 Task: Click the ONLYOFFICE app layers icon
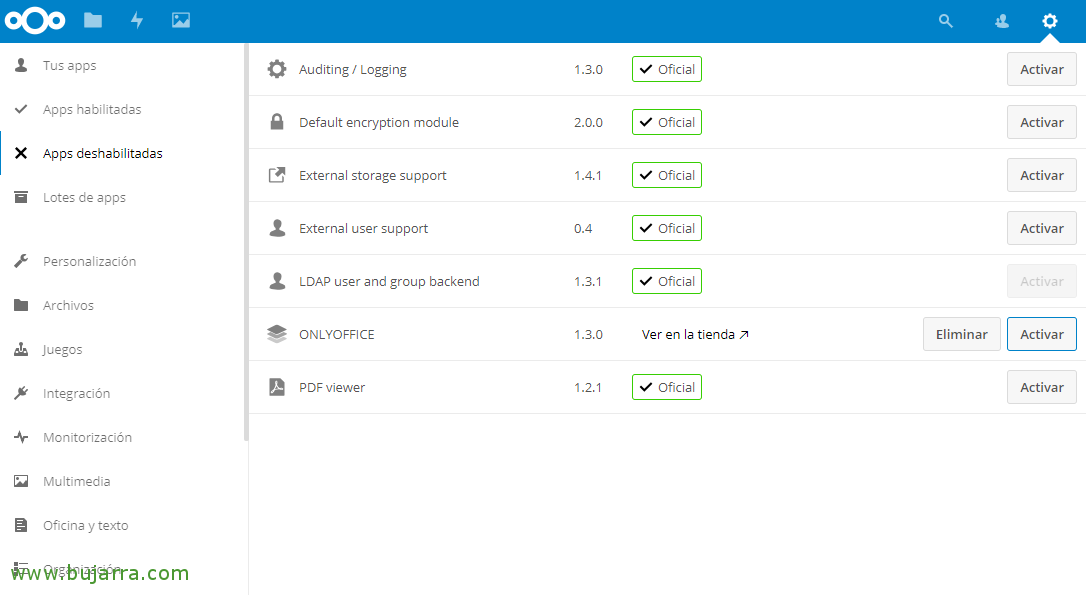click(x=277, y=334)
